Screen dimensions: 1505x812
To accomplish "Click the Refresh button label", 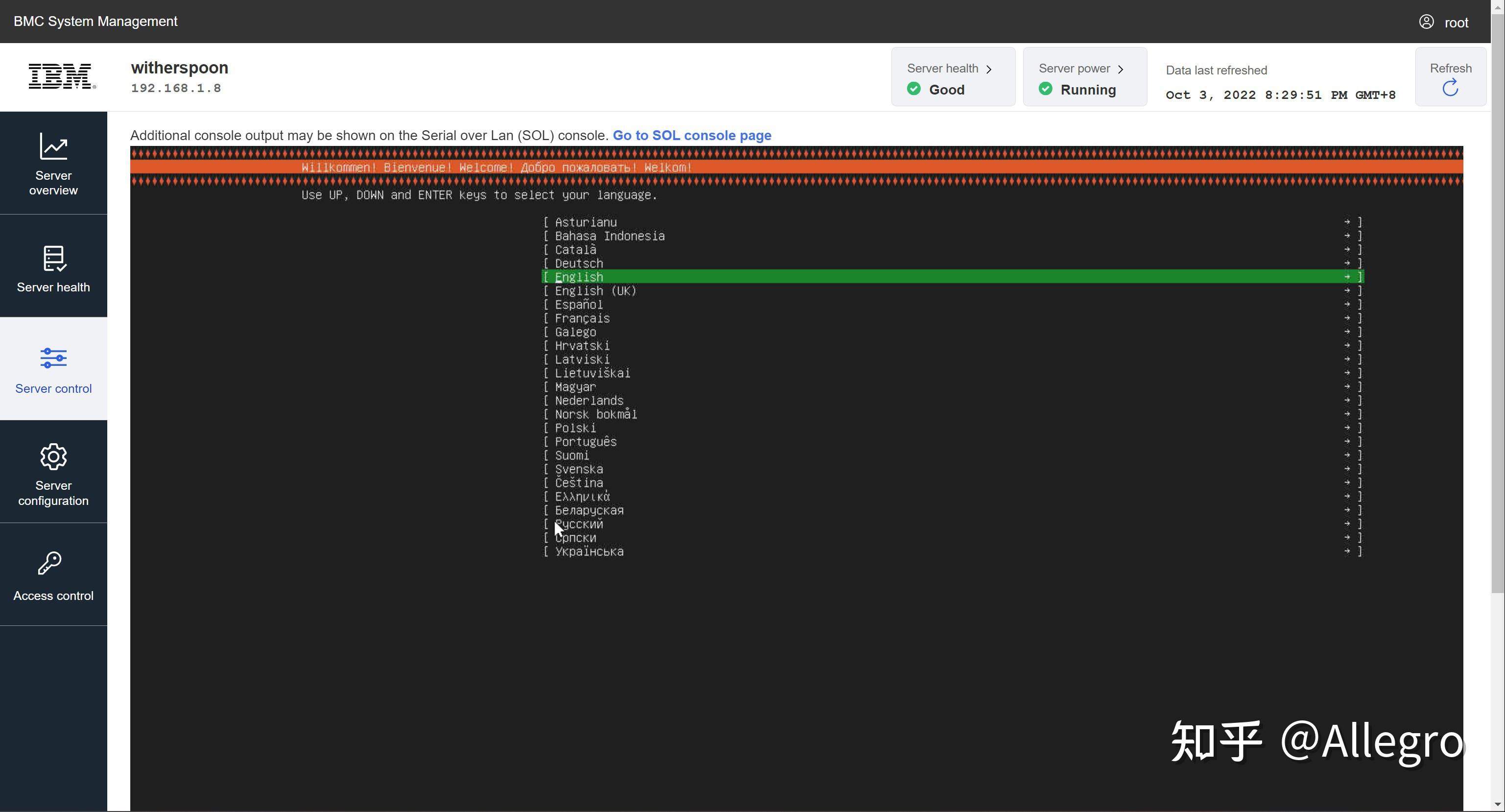I will coord(1450,69).
